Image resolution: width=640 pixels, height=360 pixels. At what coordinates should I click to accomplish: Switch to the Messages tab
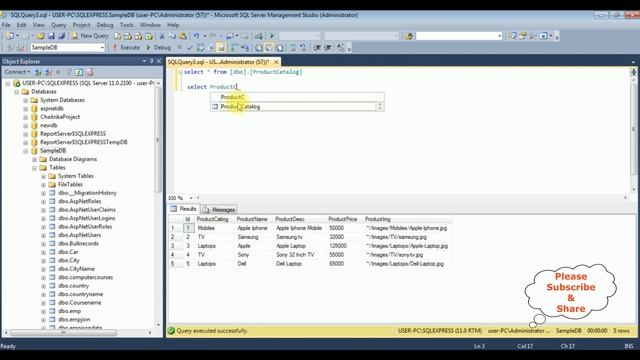pos(219,209)
